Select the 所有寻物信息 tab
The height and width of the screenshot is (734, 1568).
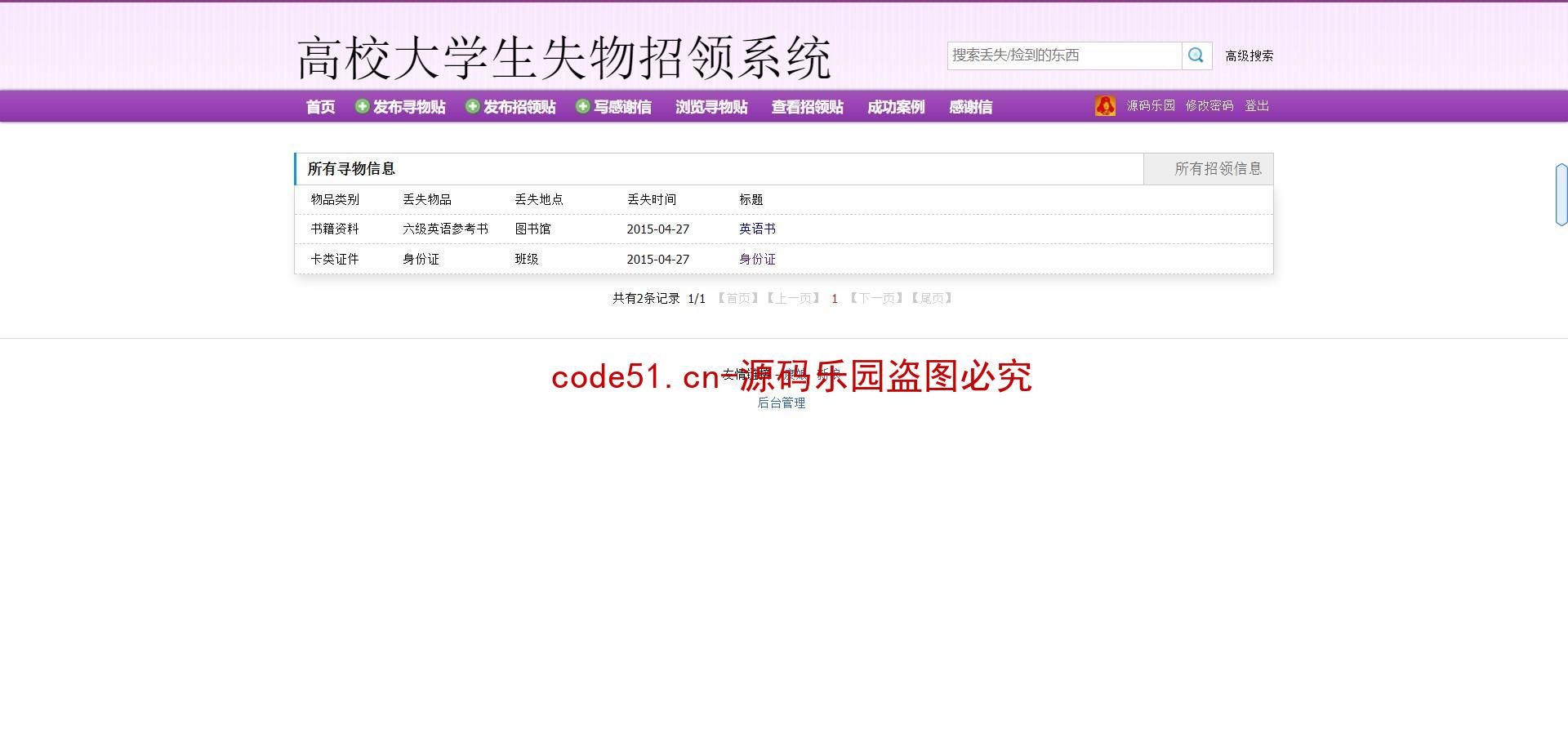pyautogui.click(x=351, y=169)
